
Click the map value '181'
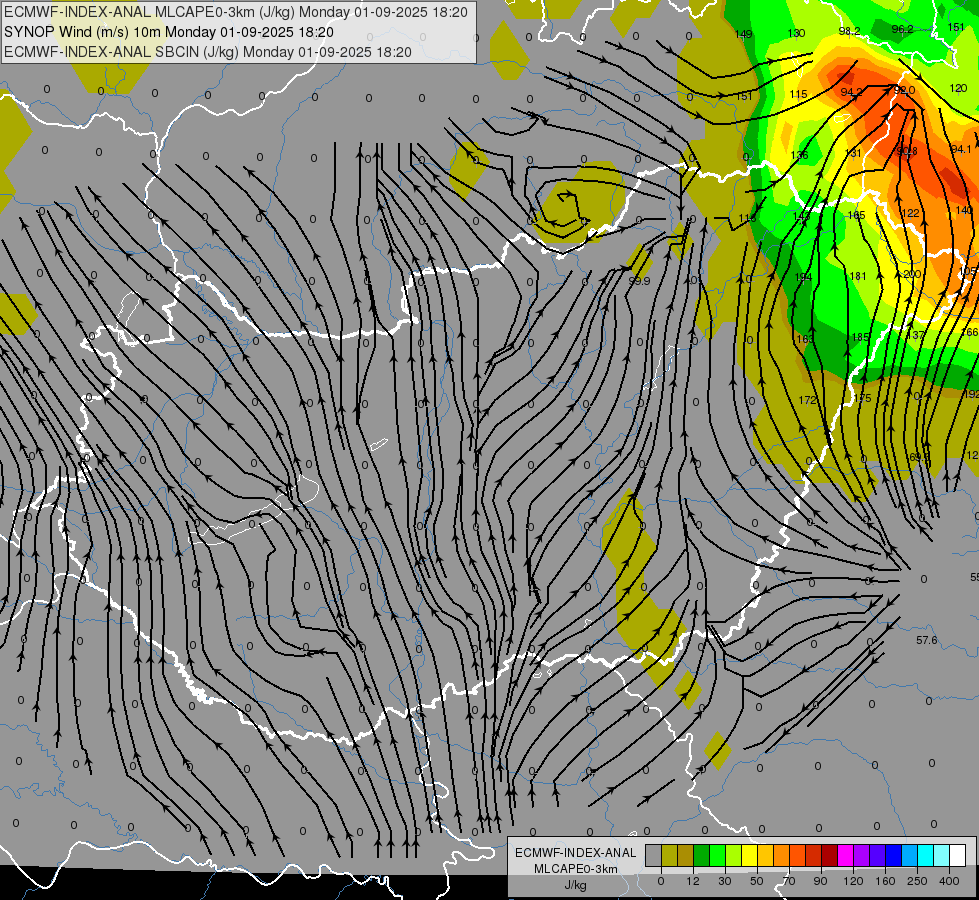[x=858, y=275]
